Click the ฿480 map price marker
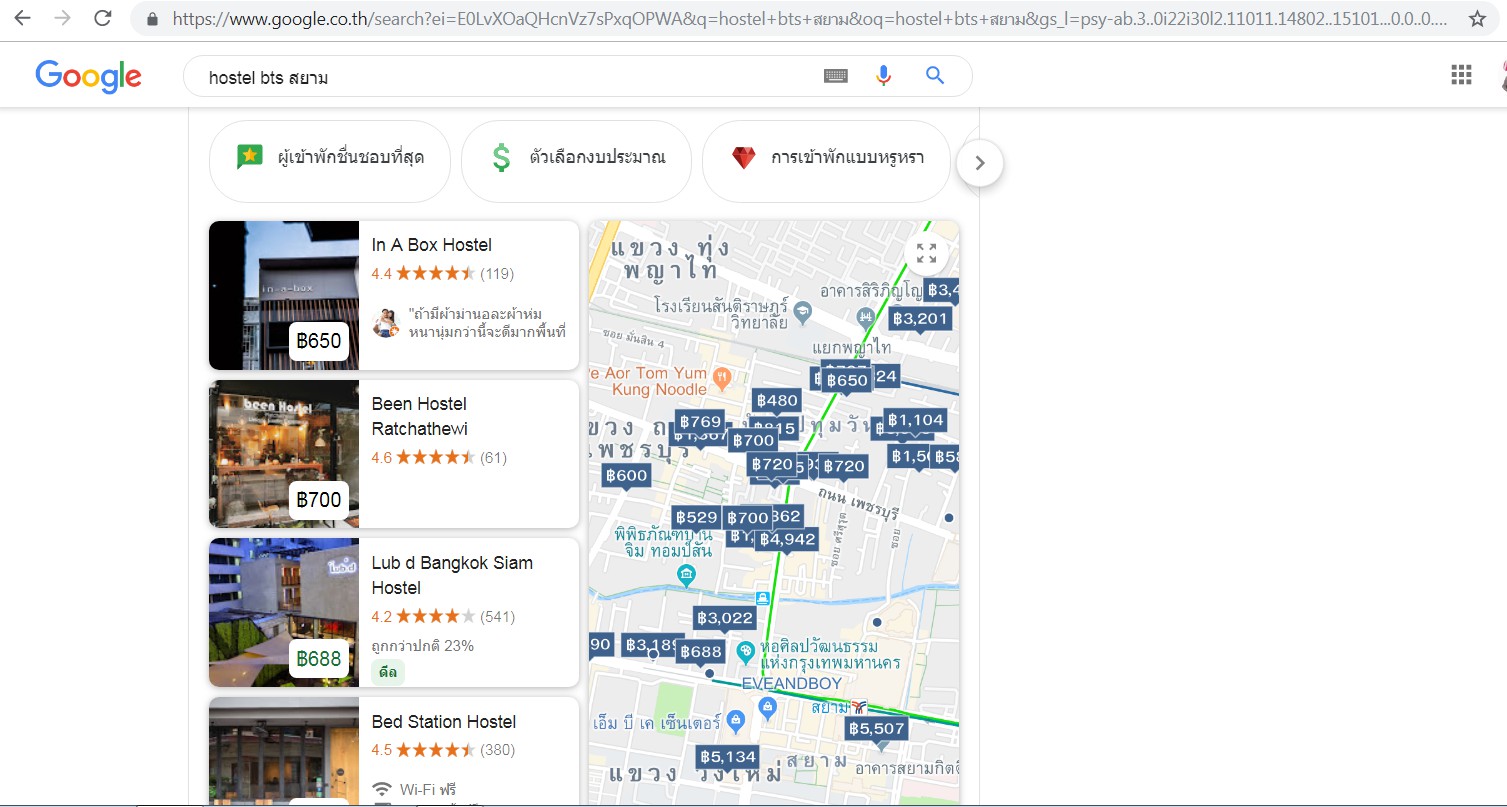The width and height of the screenshot is (1507, 807). (x=776, y=401)
